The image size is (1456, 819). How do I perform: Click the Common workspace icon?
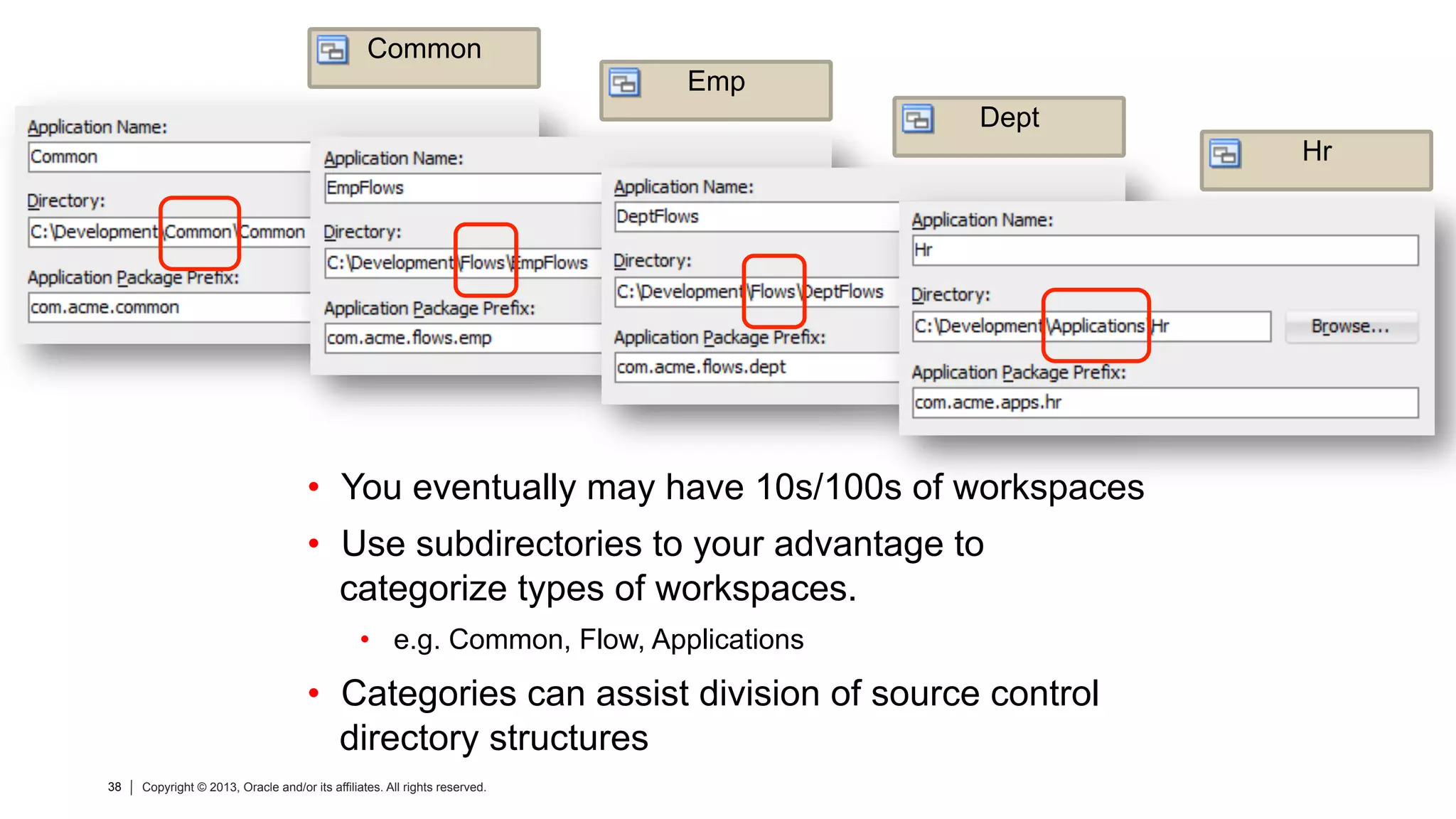(333, 50)
